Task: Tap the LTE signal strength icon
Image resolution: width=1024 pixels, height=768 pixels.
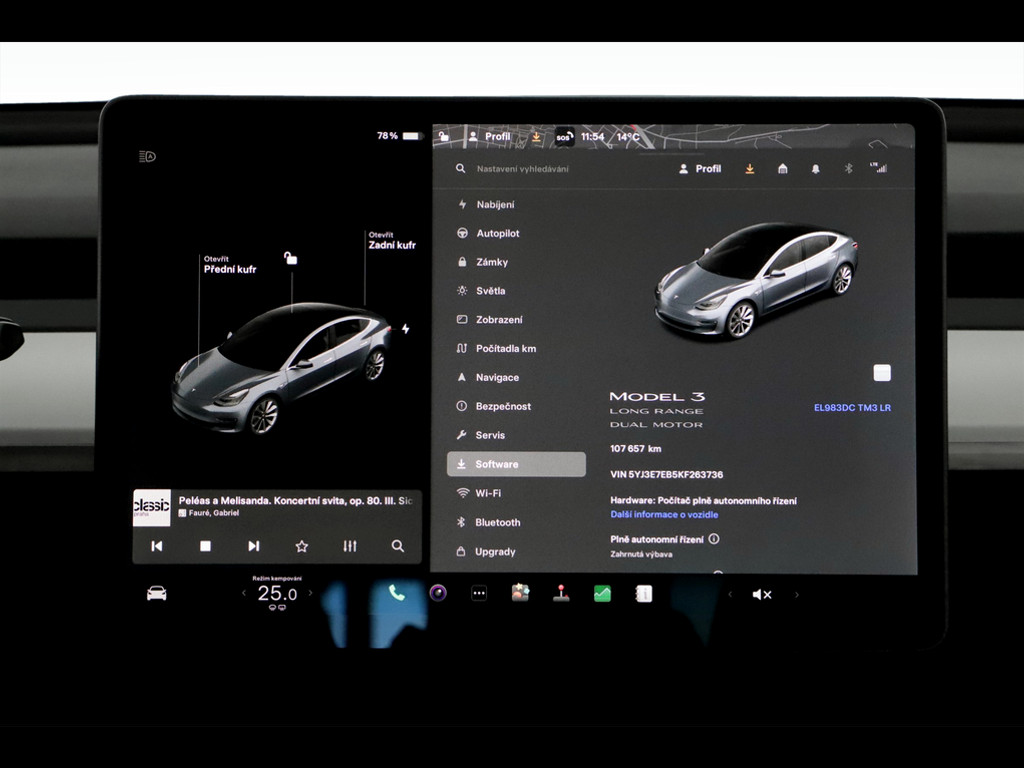Action: tap(879, 168)
